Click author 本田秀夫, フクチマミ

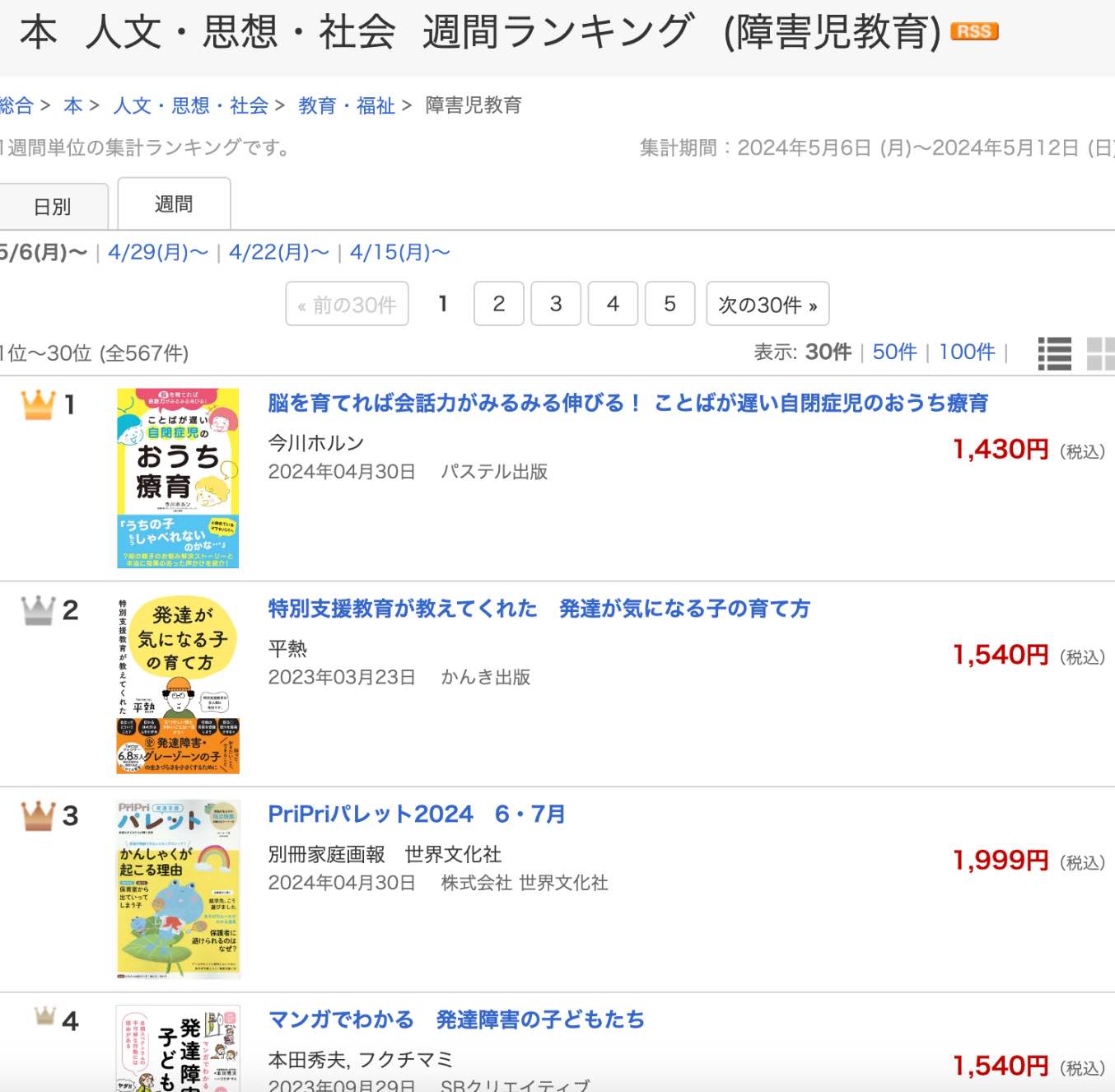[x=361, y=1060]
